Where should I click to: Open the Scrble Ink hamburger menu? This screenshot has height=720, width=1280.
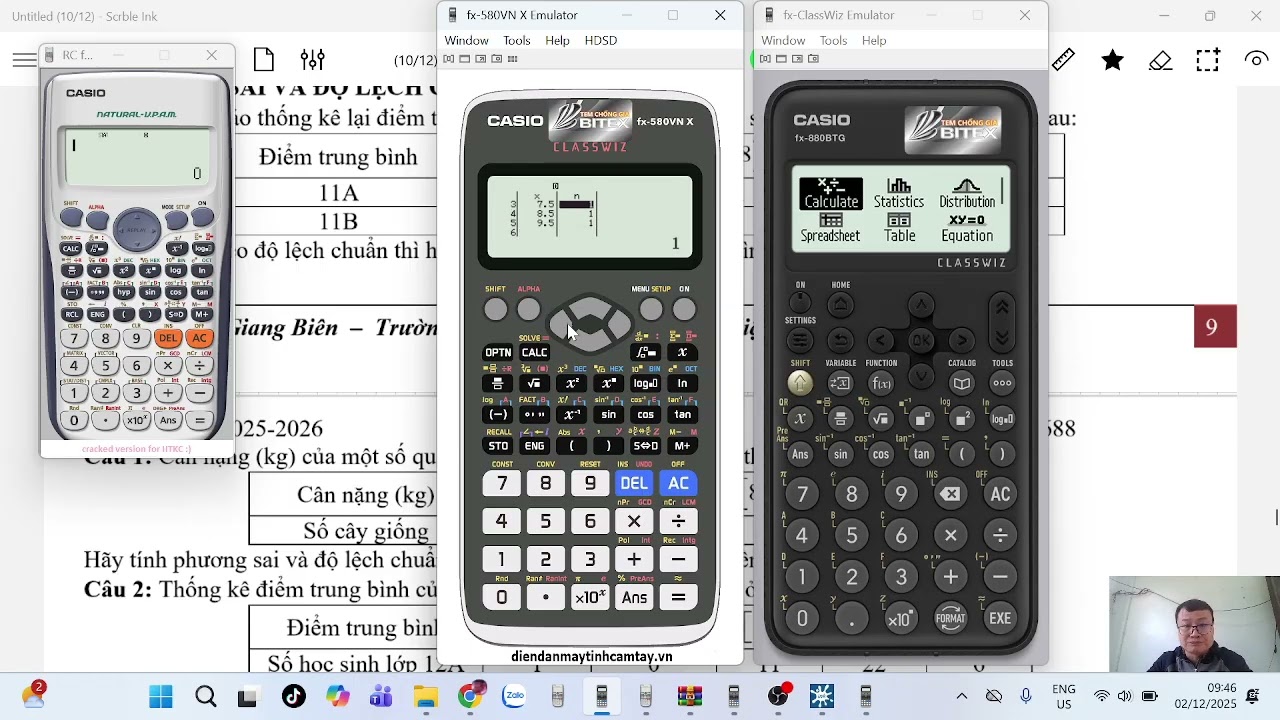tap(24, 61)
